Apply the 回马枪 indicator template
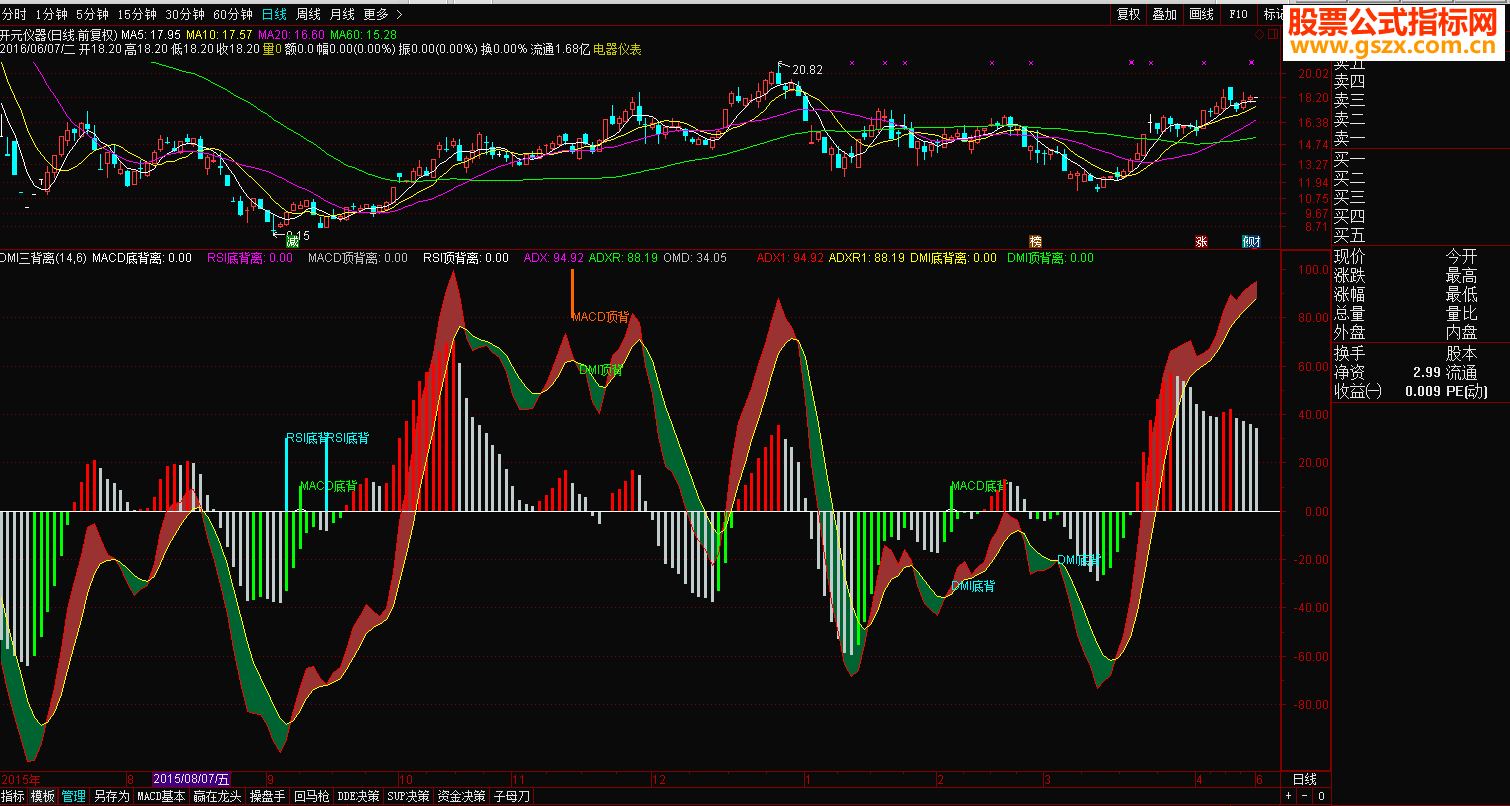The image size is (1510, 806). click(x=312, y=797)
